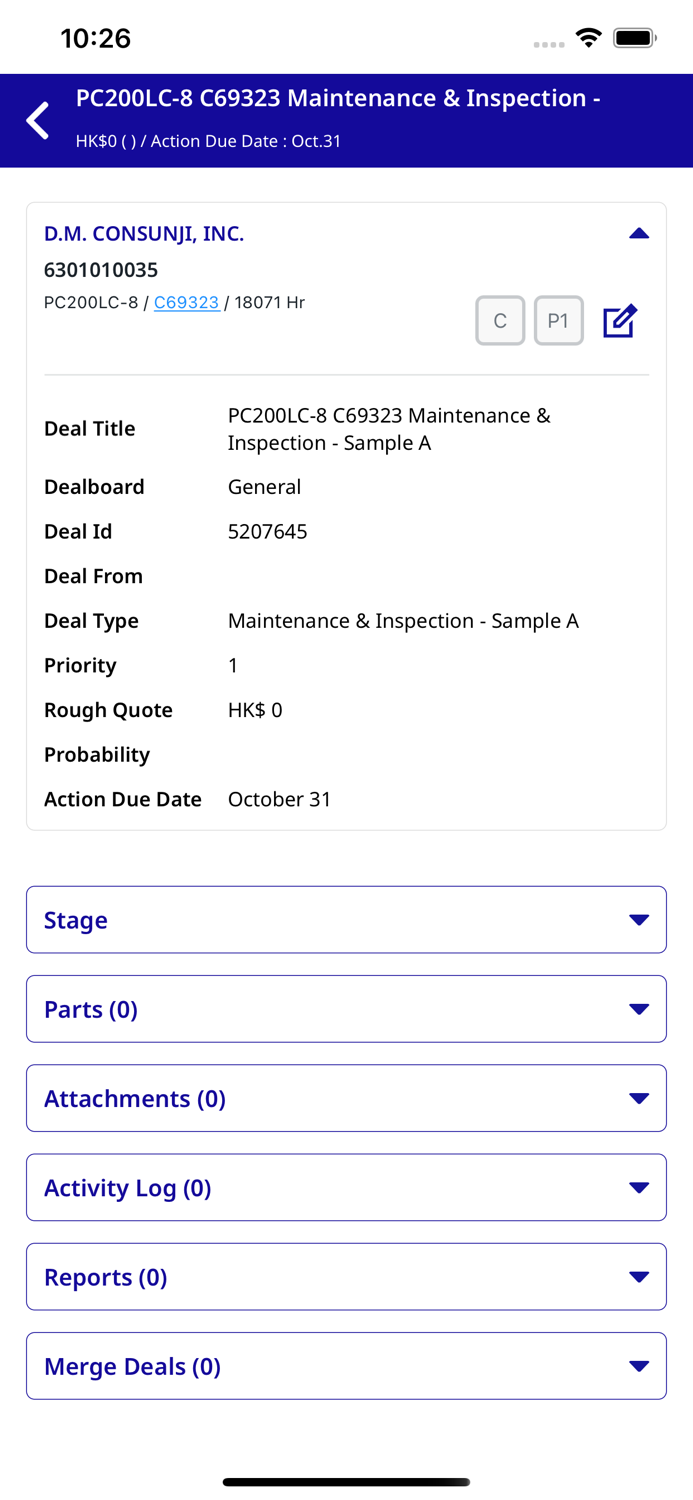Viewport: 693px width, 1500px height.
Task: Expand the Merge Deals (0) section
Action: (x=639, y=1365)
